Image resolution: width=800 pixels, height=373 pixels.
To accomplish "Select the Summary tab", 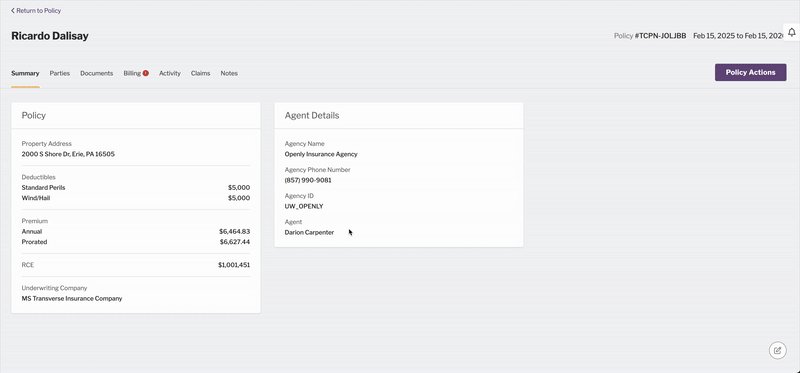I will (x=25, y=73).
